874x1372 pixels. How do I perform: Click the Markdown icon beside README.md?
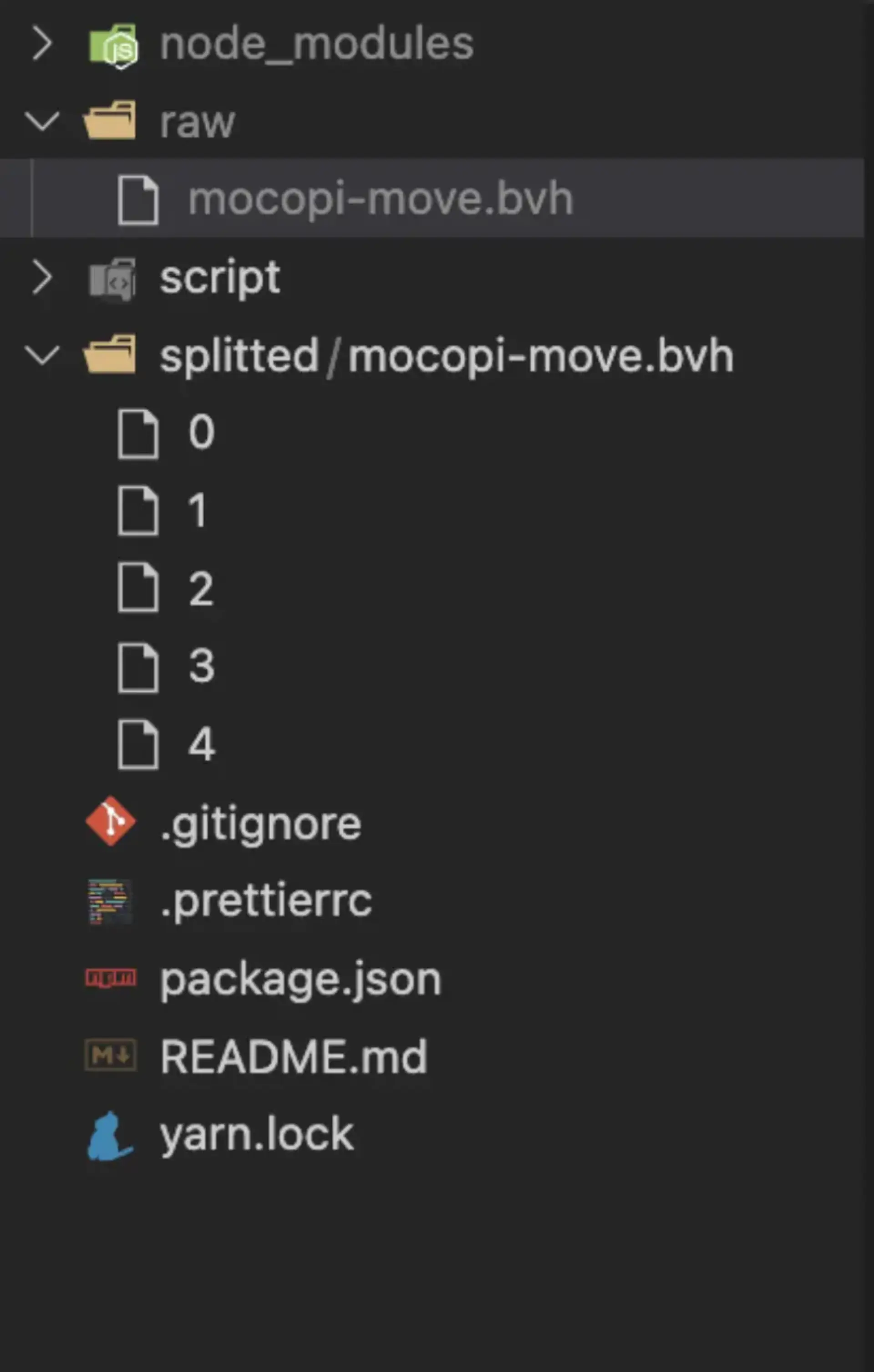[x=111, y=1055]
